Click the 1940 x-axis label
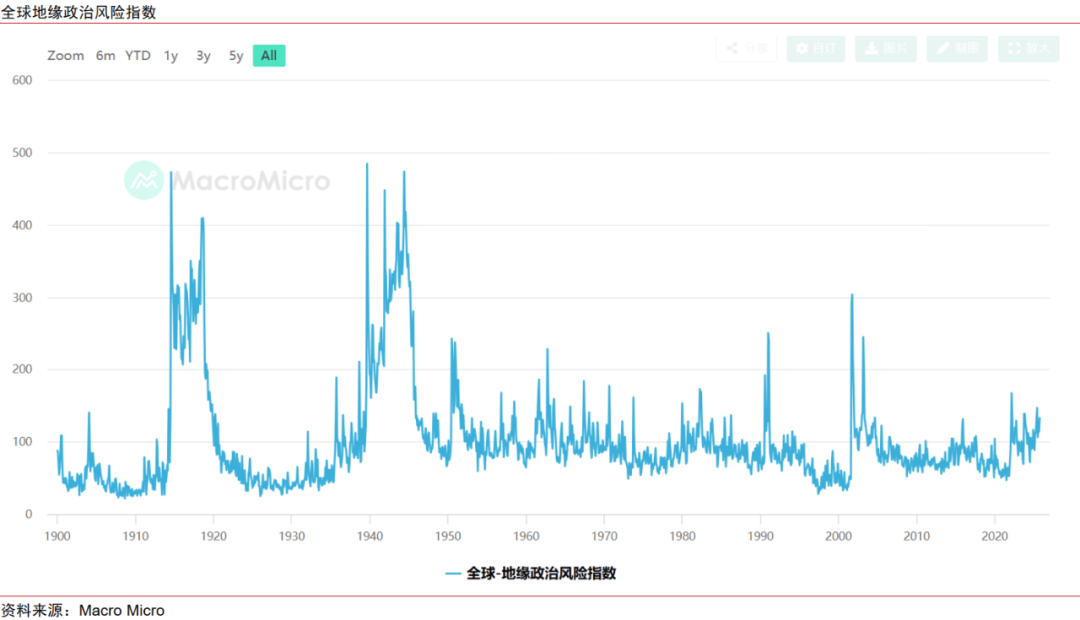Viewport: 1080px width, 620px height. pos(369,536)
